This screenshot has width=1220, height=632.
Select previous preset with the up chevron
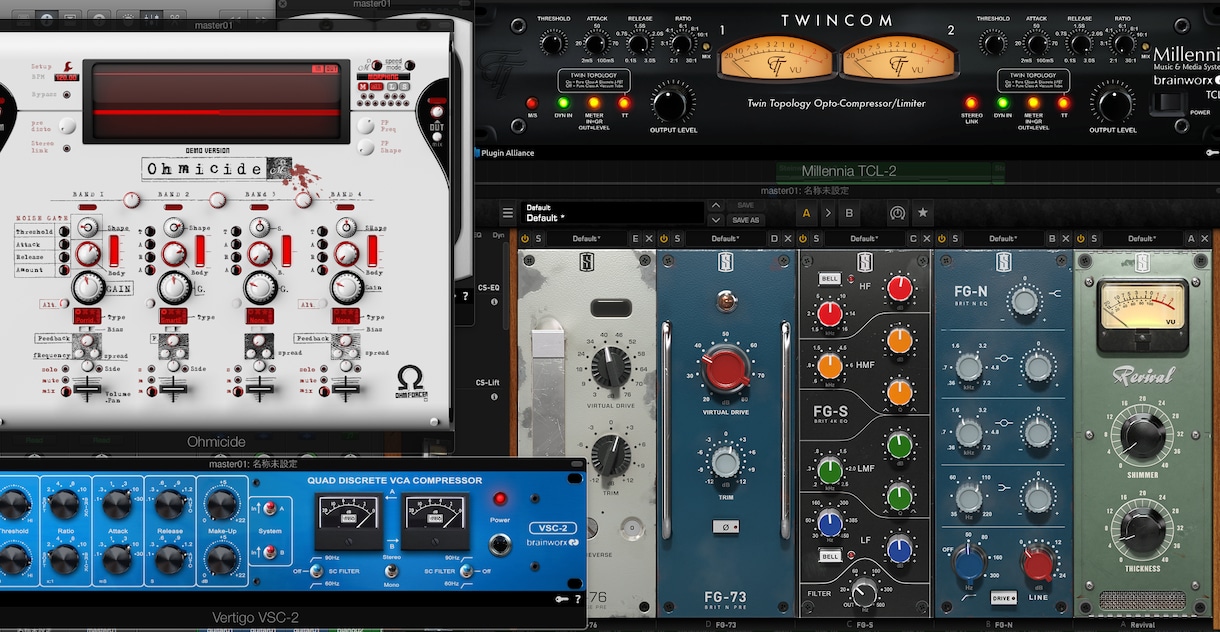click(x=715, y=206)
